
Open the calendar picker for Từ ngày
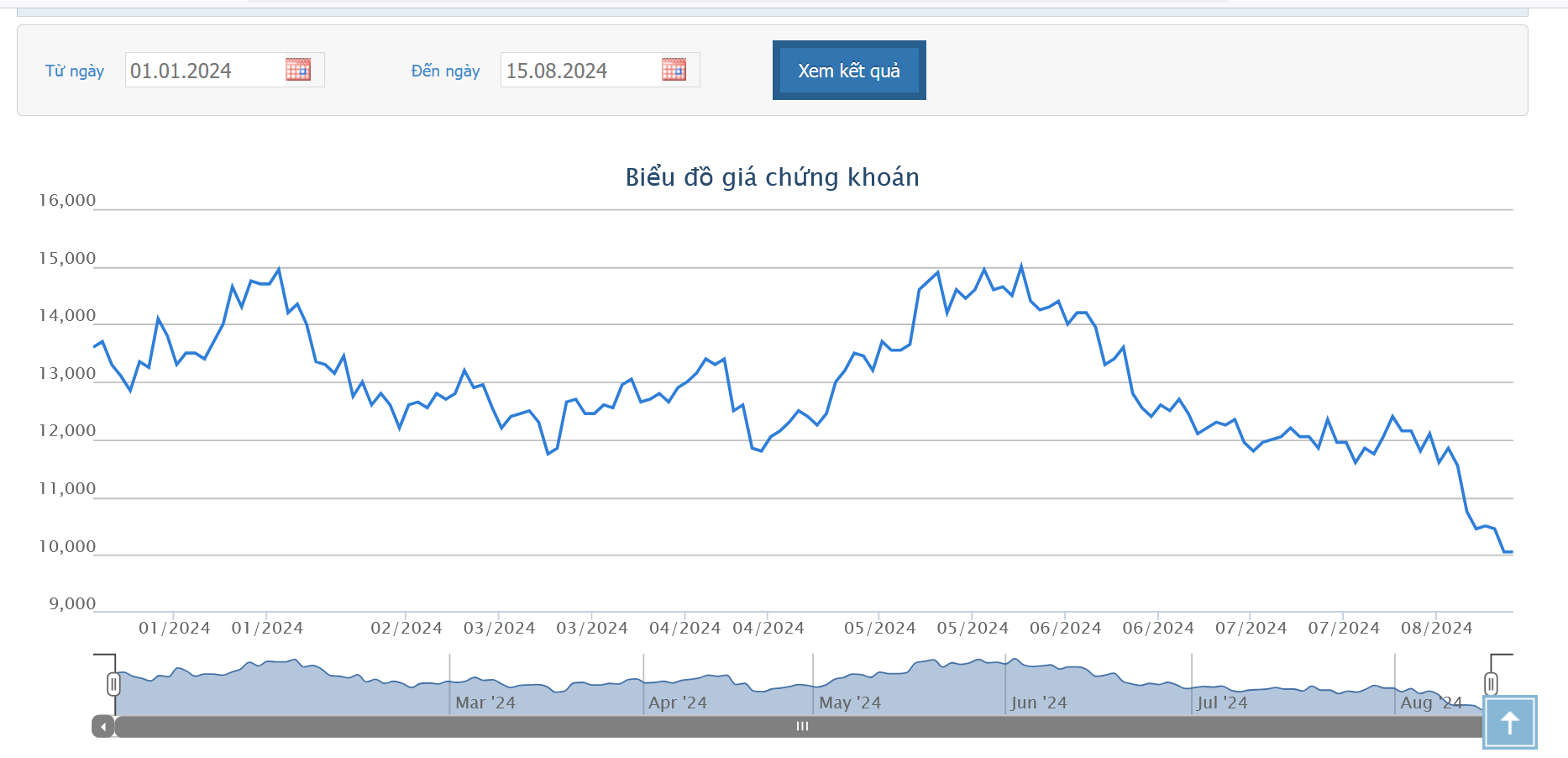tap(298, 70)
